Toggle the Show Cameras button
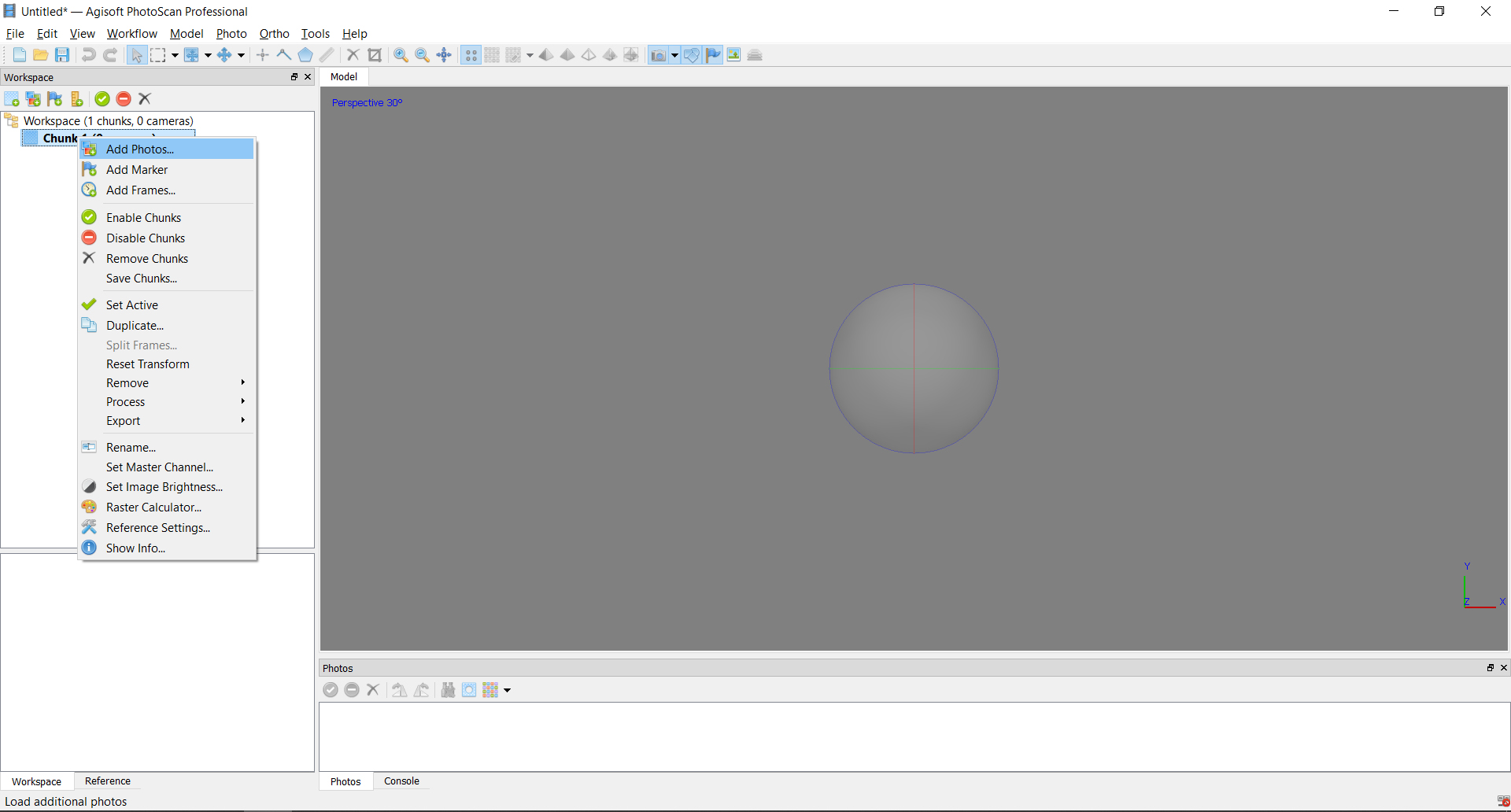Screen dimensions: 1511x812 pyautogui.click(x=658, y=55)
